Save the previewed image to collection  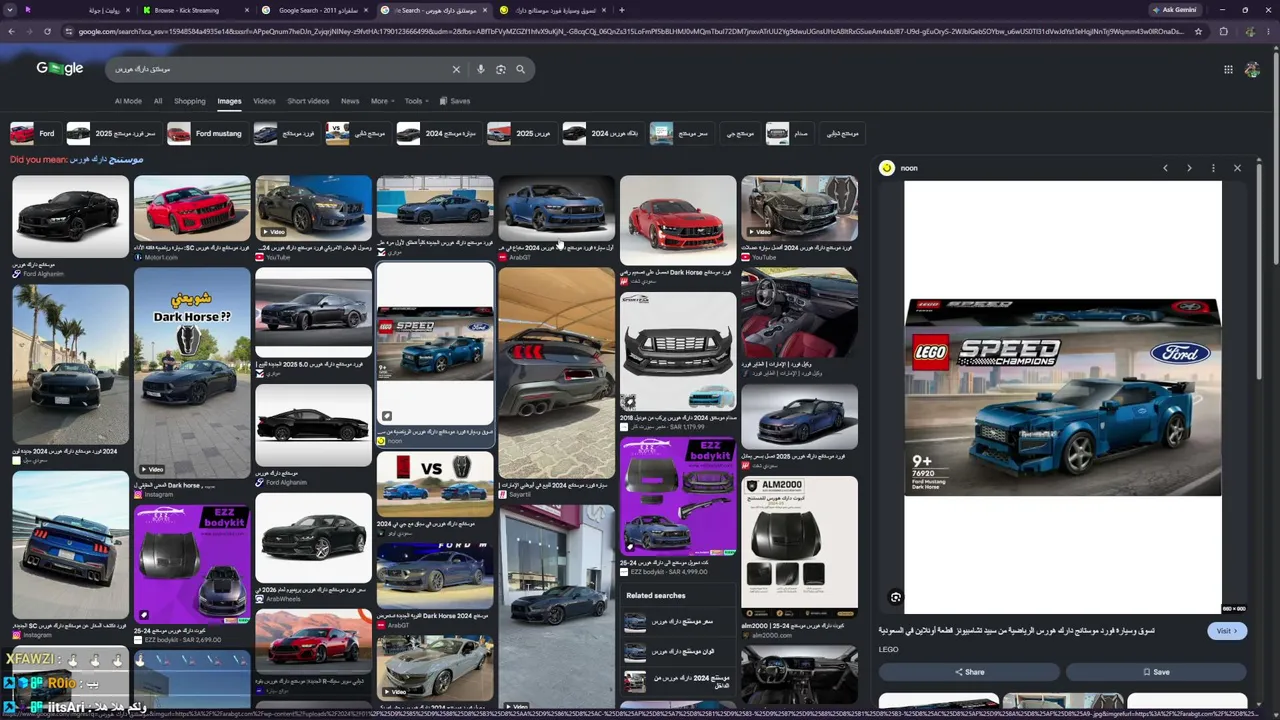click(x=1156, y=672)
